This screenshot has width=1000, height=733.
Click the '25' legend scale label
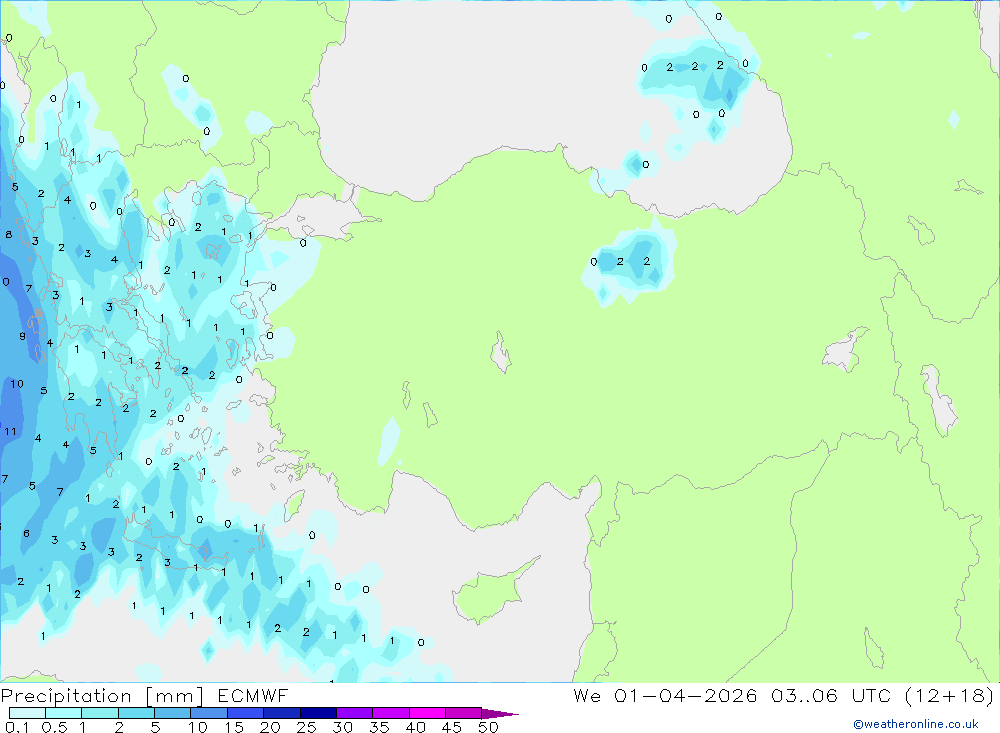click(x=306, y=727)
